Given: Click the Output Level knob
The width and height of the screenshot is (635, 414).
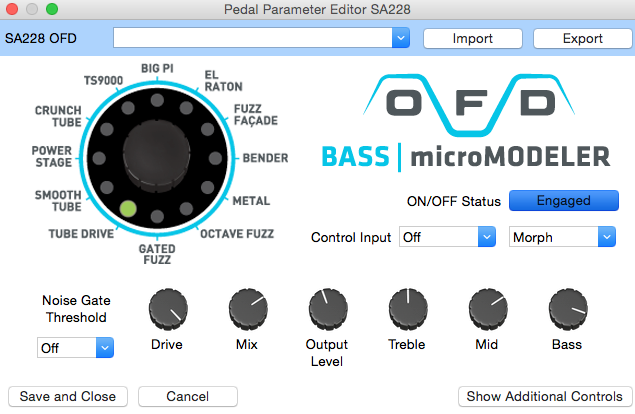Looking at the screenshot, I should point(328,309).
